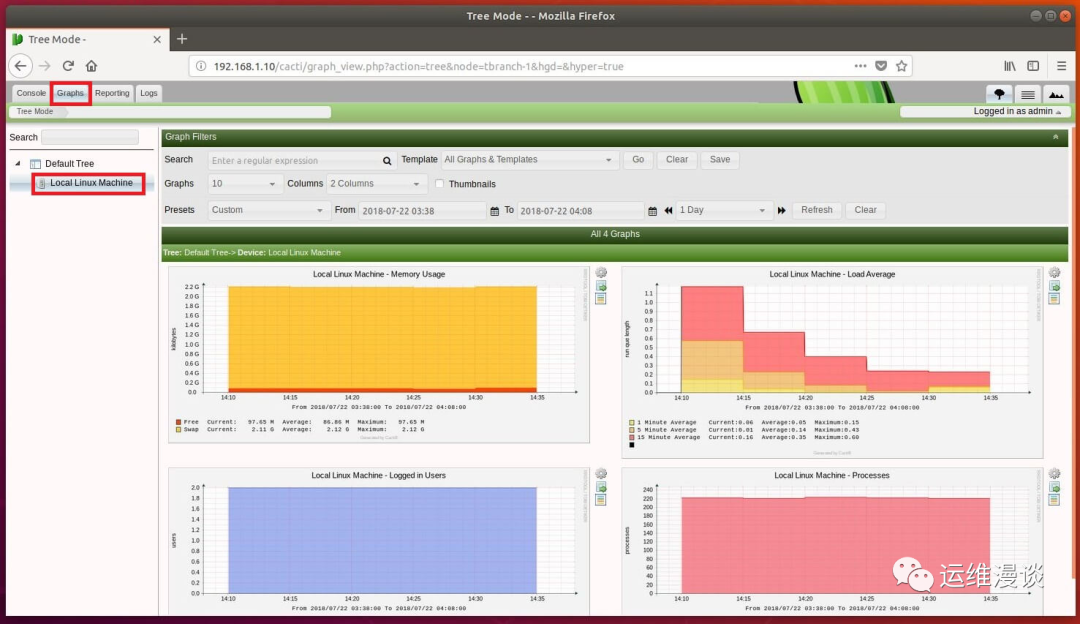Image resolution: width=1080 pixels, height=624 pixels.
Task: Reload the page in Firefox
Action: coord(68,66)
